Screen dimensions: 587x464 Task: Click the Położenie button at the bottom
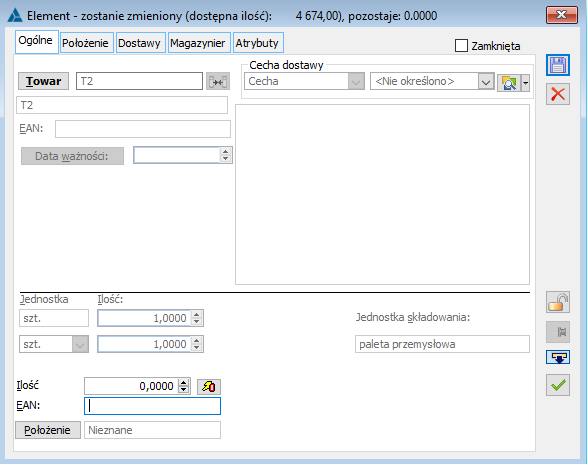(48, 430)
